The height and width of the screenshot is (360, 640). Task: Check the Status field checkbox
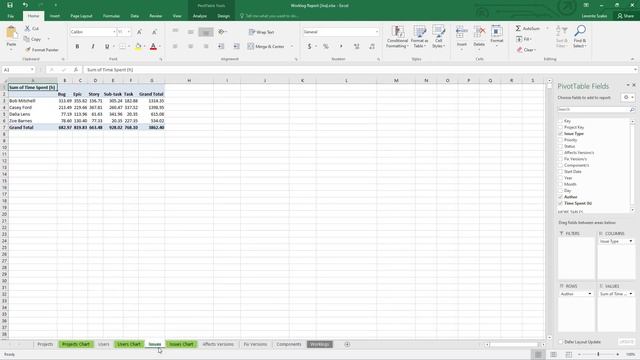[560, 146]
